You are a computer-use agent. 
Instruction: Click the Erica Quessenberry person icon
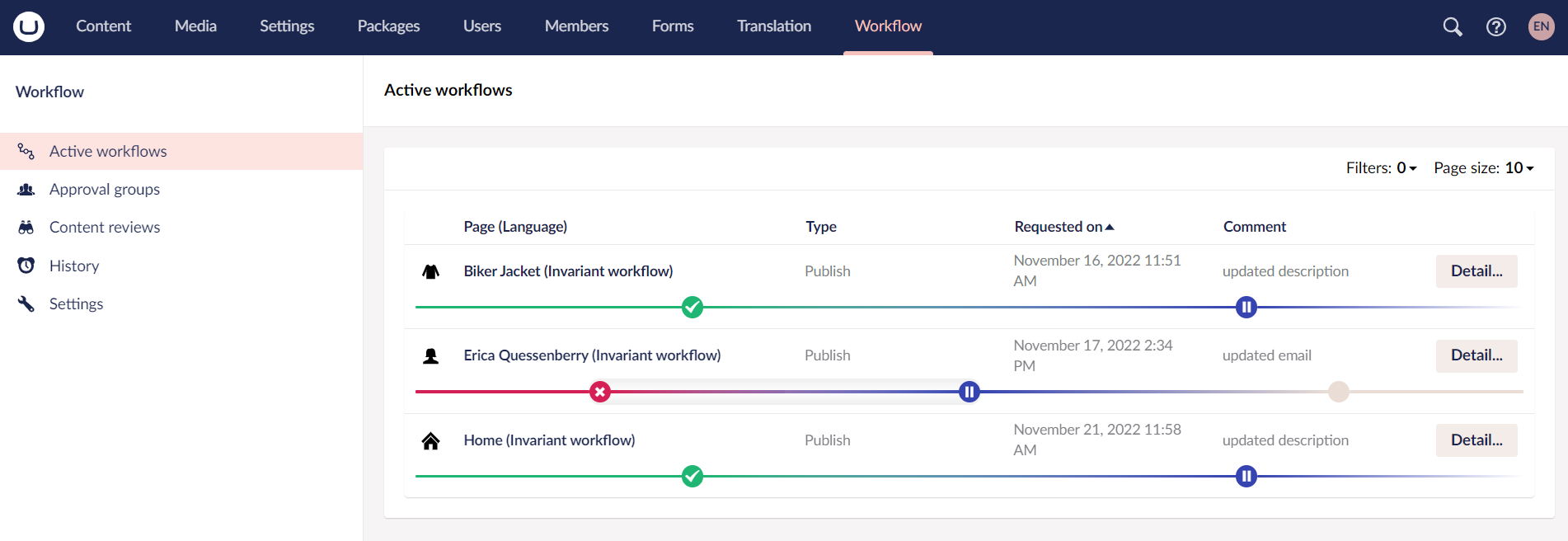click(x=430, y=355)
